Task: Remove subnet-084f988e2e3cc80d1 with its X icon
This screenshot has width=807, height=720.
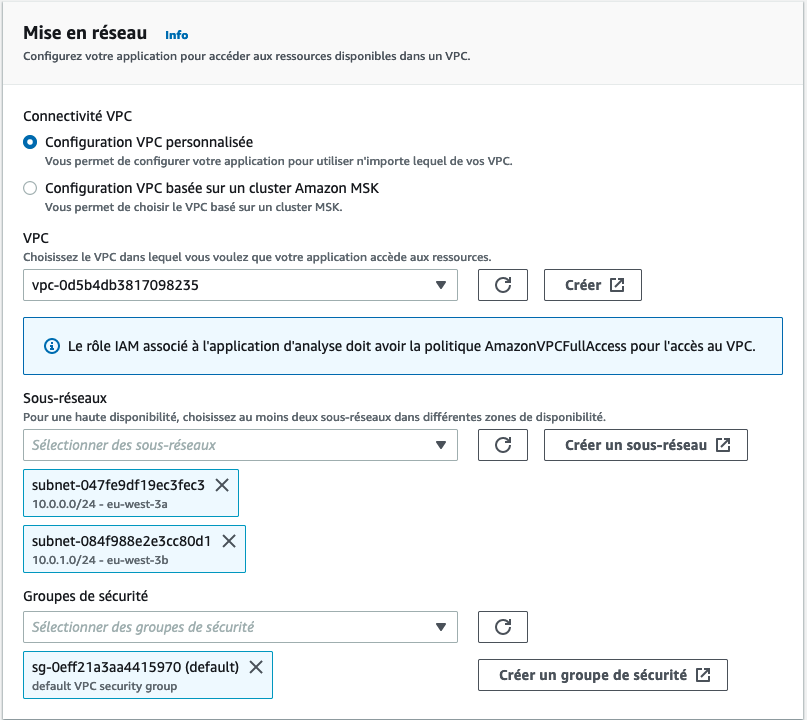Action: click(x=227, y=540)
